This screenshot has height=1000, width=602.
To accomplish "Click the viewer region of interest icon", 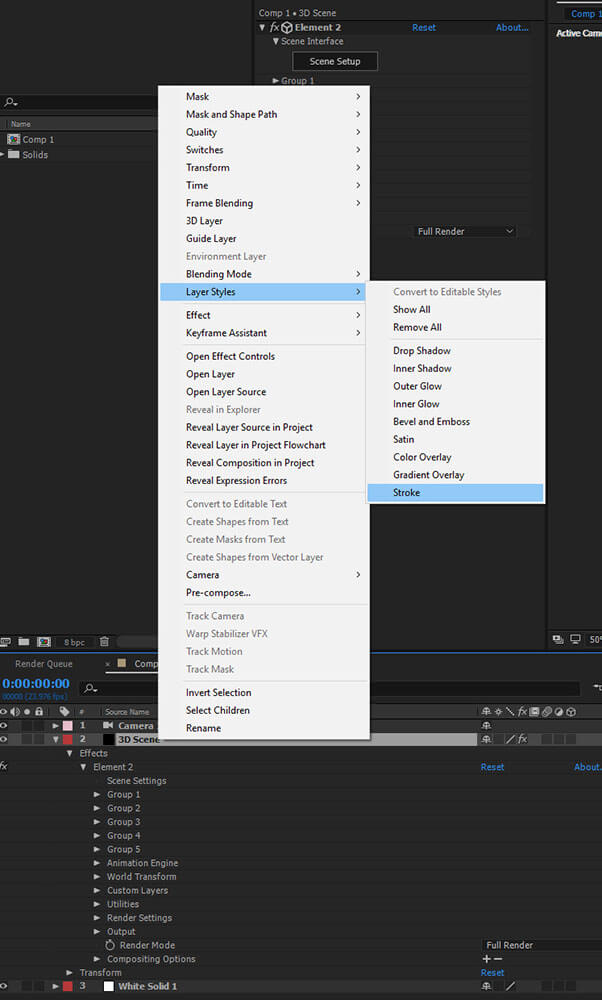I will click(558, 639).
